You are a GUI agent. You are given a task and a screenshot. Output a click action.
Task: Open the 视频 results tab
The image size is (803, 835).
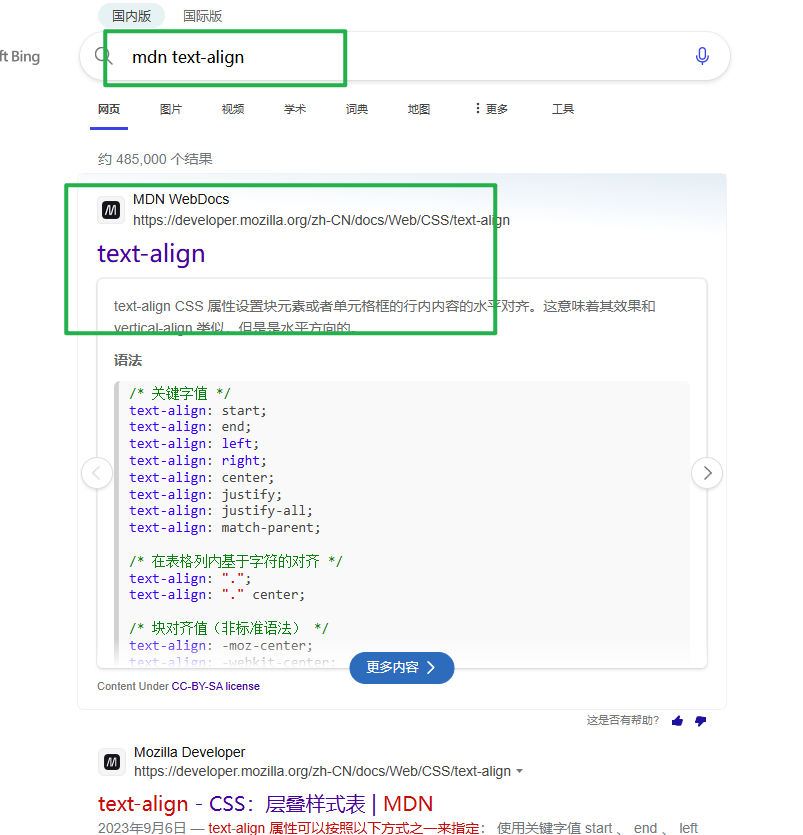point(233,109)
